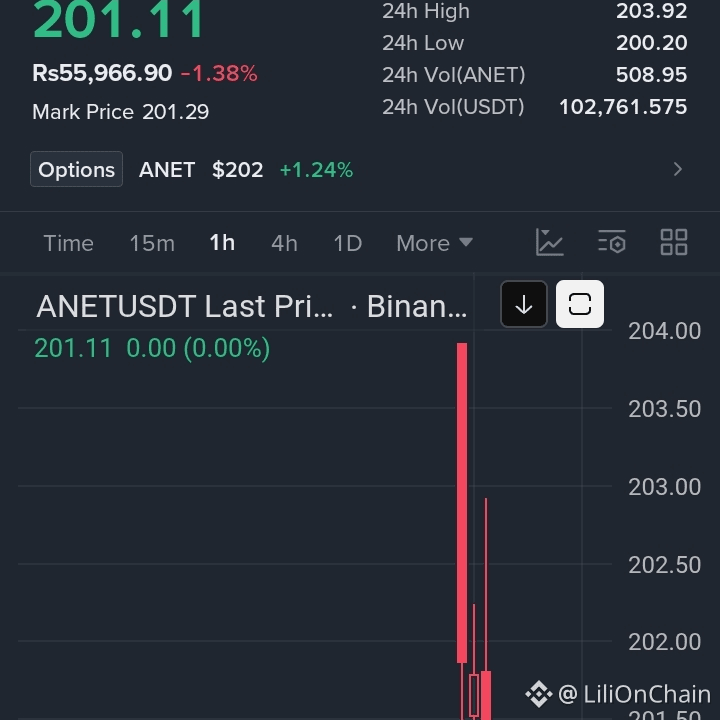Click the 203.00 price axis label
Image resolution: width=720 pixels, height=720 pixels.
coord(664,487)
